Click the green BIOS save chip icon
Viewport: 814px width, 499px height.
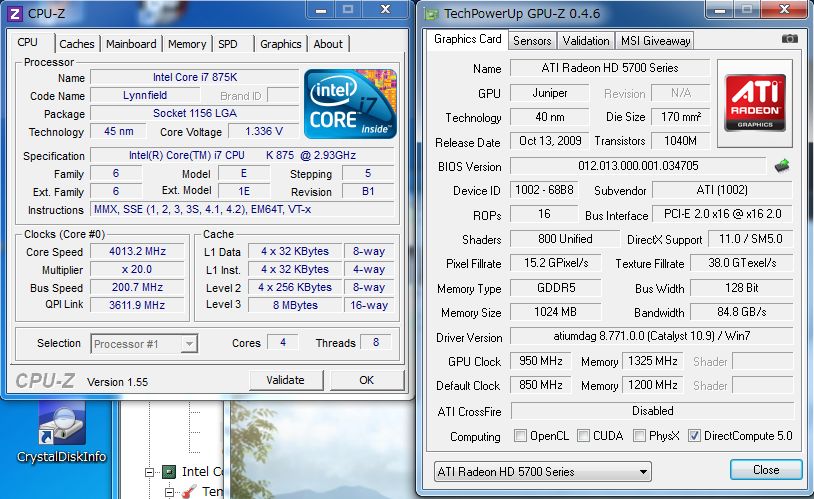[782, 166]
